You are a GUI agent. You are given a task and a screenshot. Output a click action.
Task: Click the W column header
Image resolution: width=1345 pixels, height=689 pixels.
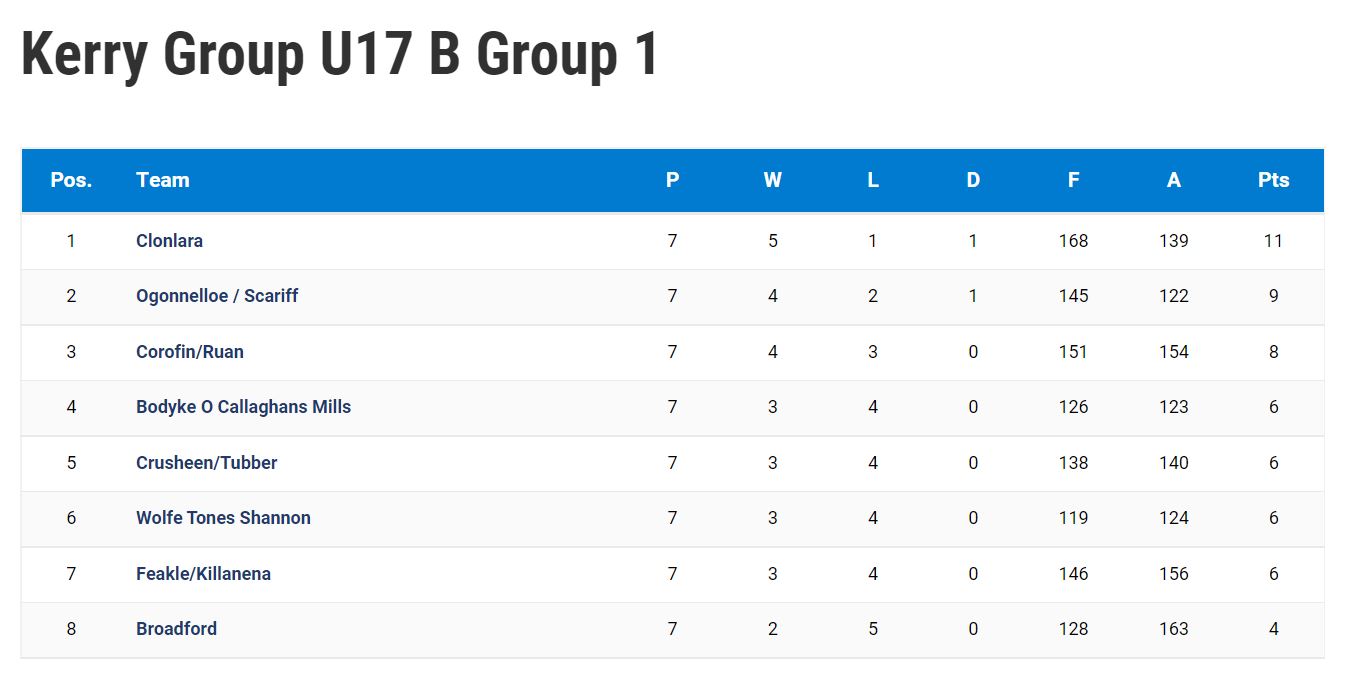click(x=773, y=180)
